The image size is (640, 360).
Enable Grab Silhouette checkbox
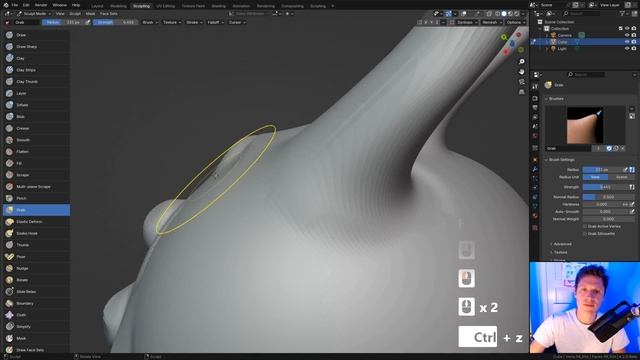[x=585, y=234]
